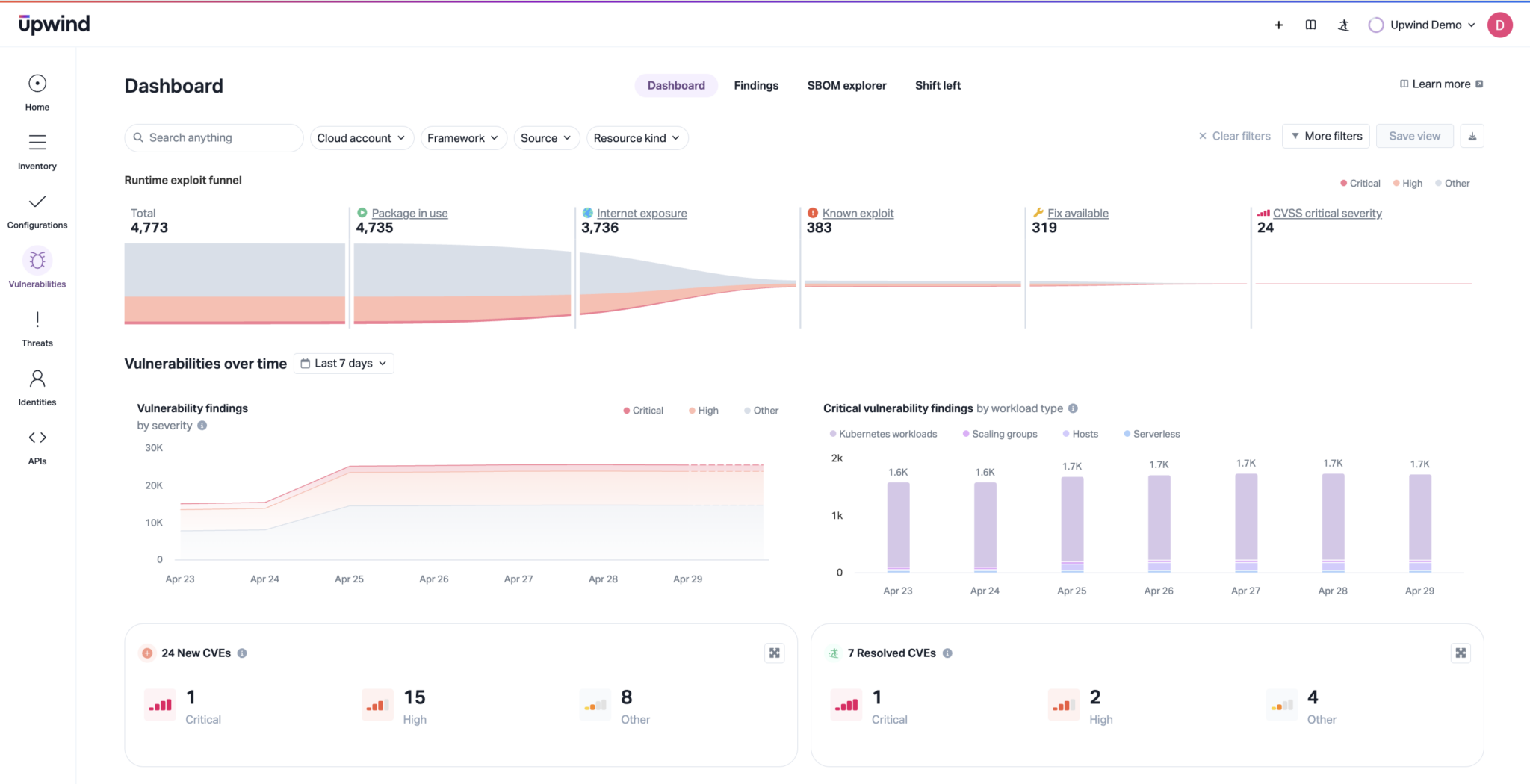This screenshot has width=1530, height=784.
Task: Open Inventory from the sidebar
Action: coord(37,143)
